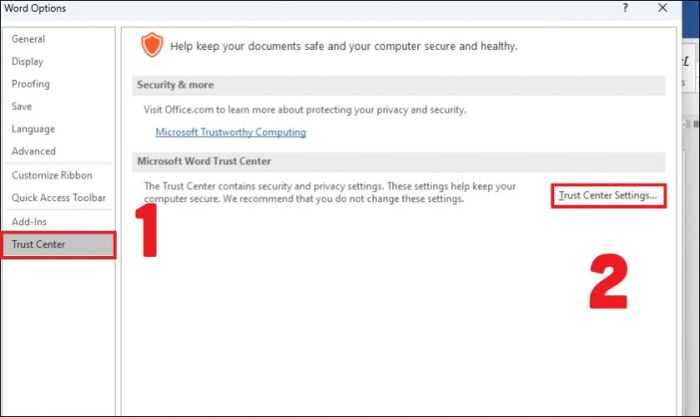Go to the Advanced options category

click(x=33, y=151)
